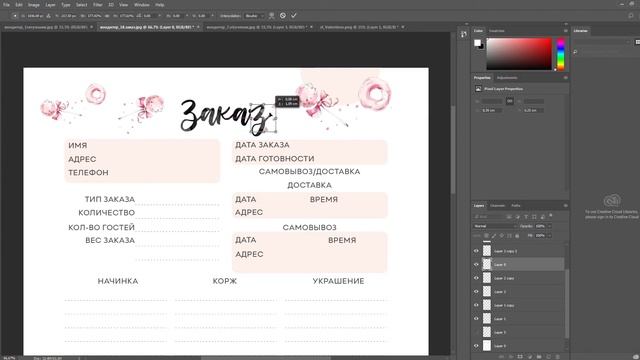Open the search icon in options bar
Image resolution: width=640 pixels, height=360 pixels.
(631, 16)
